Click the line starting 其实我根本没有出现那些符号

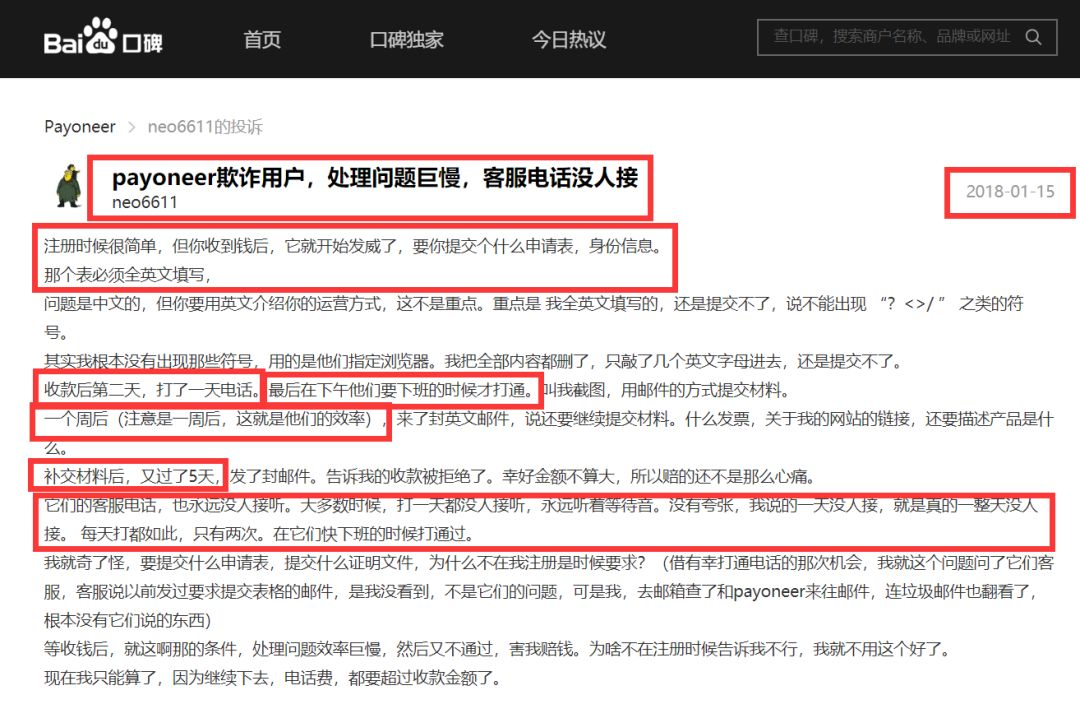click(473, 361)
